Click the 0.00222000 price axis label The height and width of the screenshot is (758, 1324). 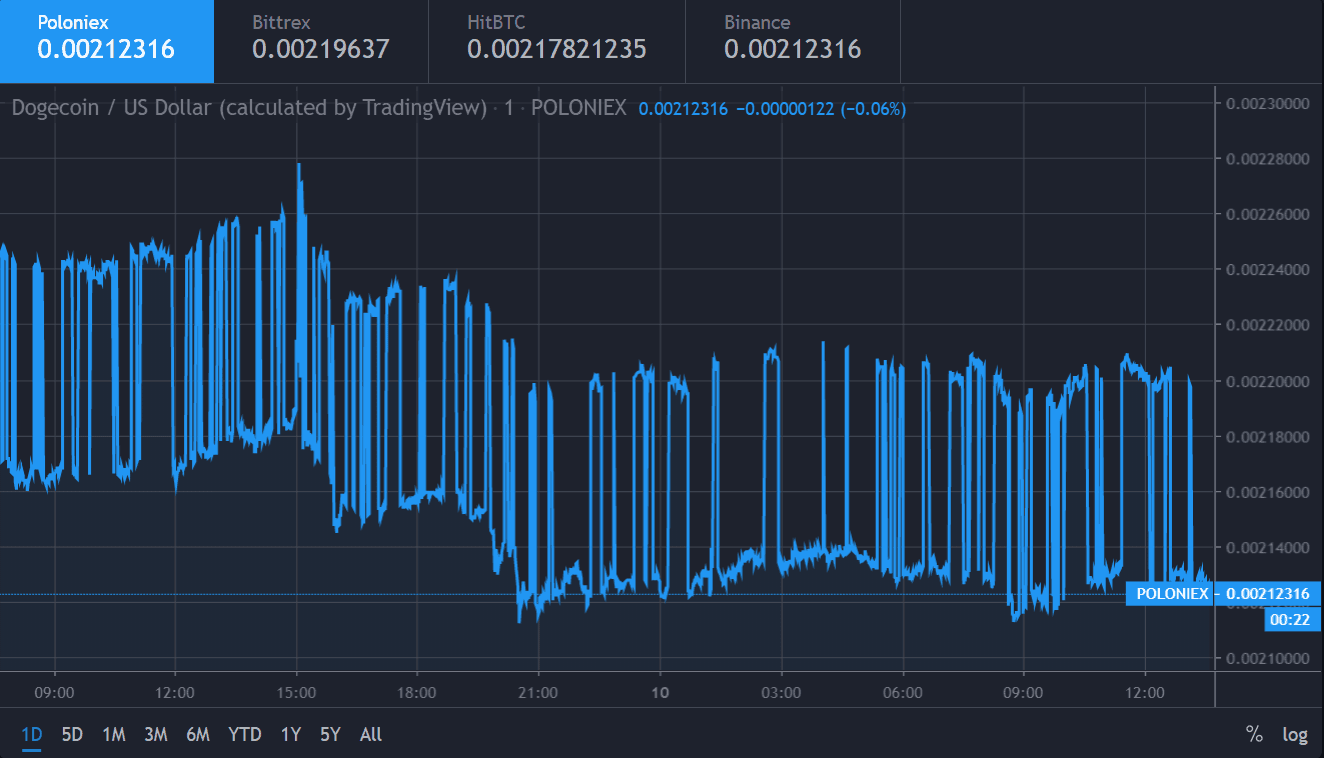click(1267, 325)
